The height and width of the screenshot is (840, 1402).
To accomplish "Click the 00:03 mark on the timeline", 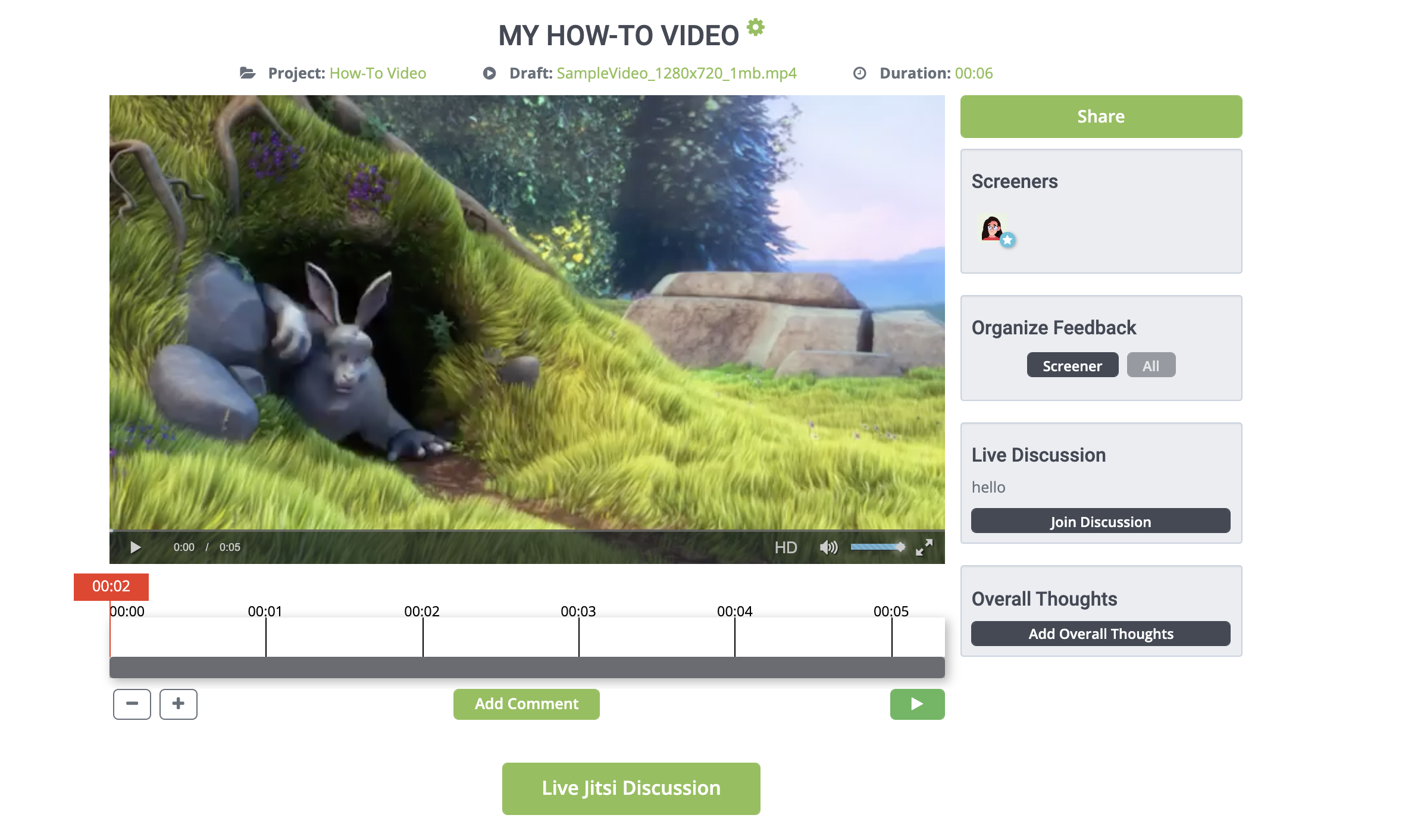I will click(578, 637).
